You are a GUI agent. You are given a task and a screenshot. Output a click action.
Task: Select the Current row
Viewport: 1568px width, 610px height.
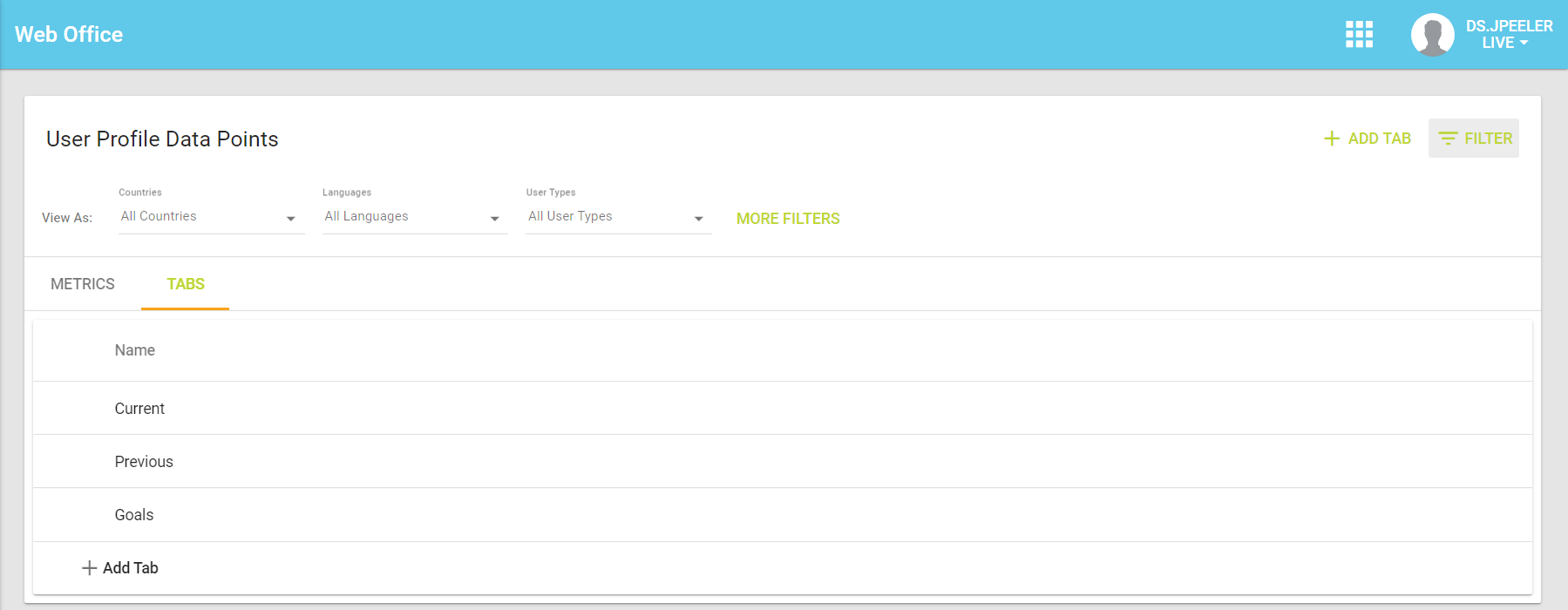click(139, 409)
